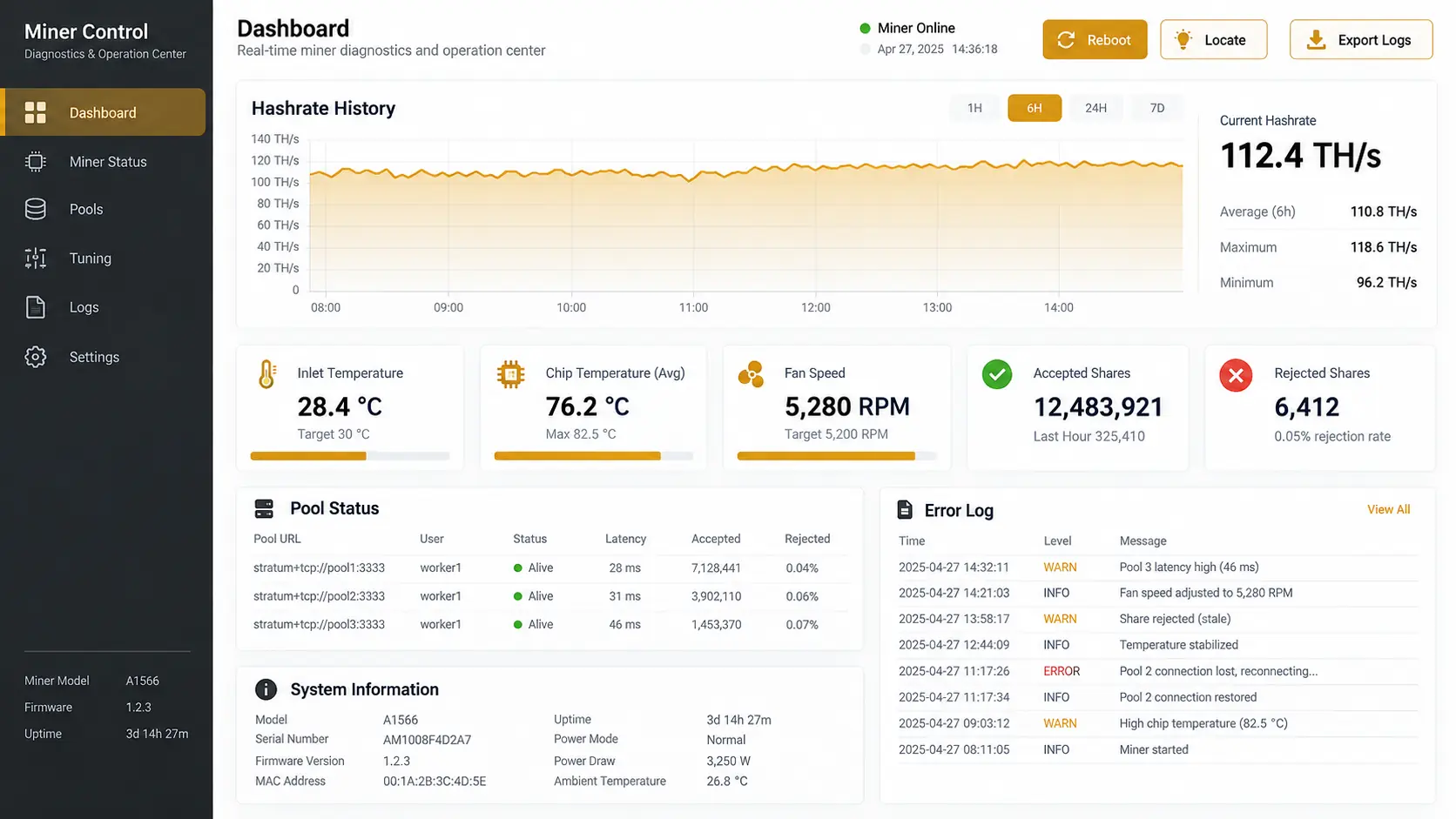This screenshot has height=819, width=1456.
Task: Click the Maximum hashrate 118.6 TH/s value
Action: tap(1384, 247)
